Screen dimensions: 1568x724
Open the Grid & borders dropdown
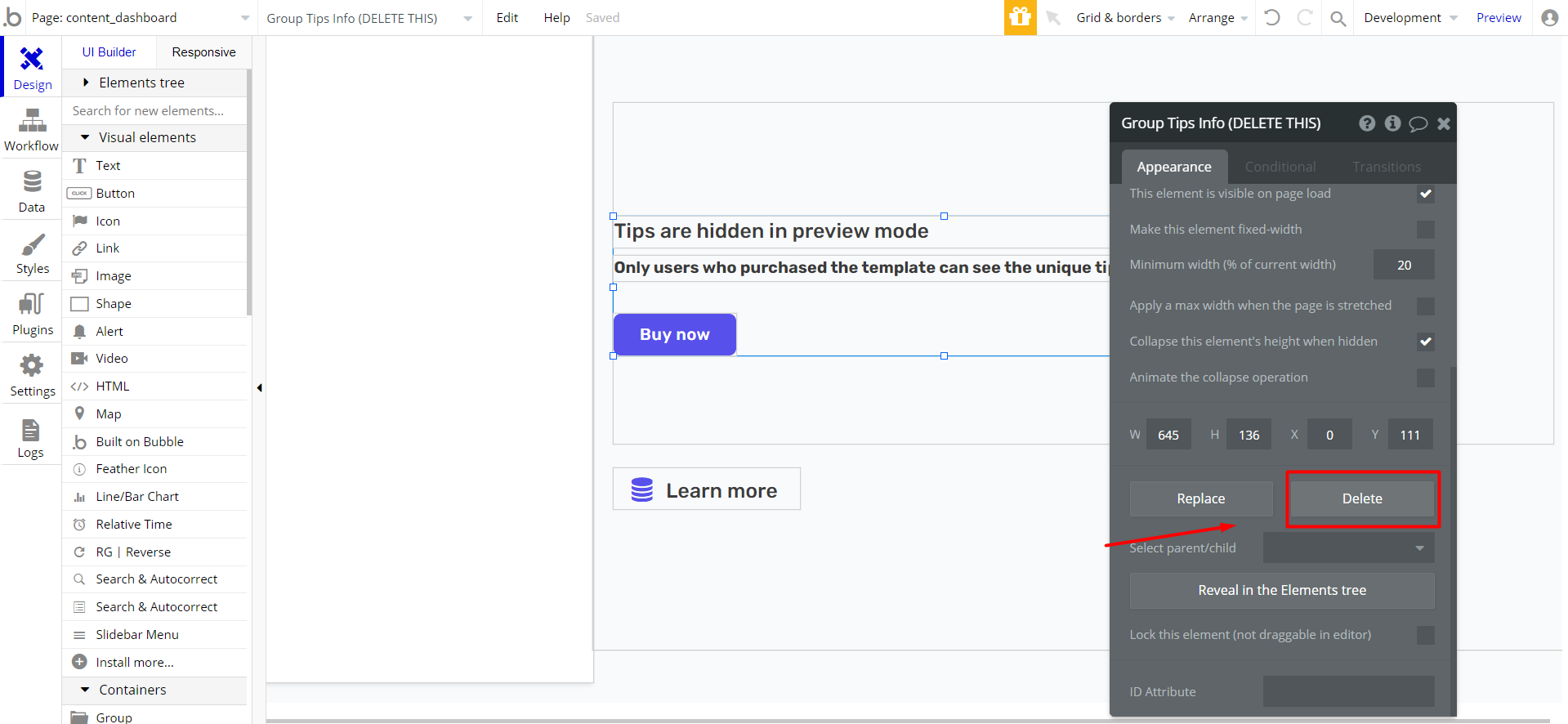tap(1124, 17)
